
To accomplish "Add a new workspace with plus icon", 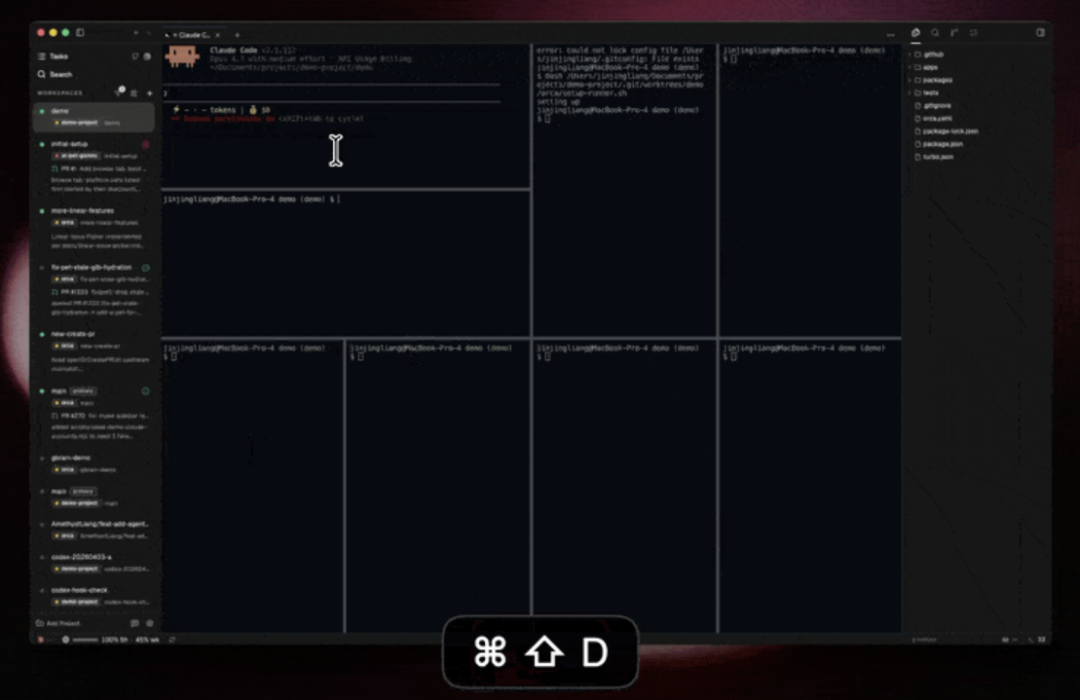I will click(x=149, y=93).
